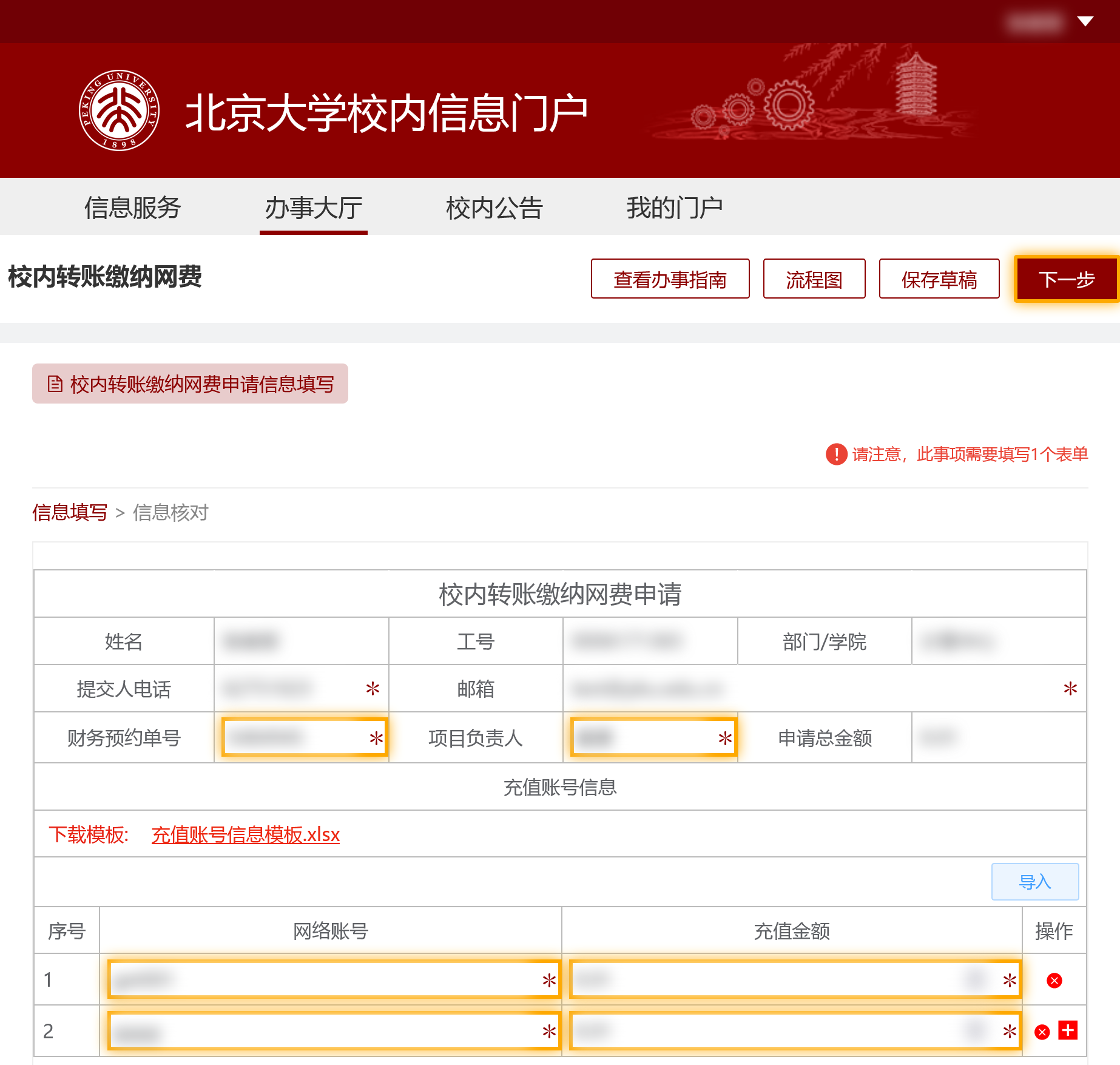Delete row 1 with red X icon
1120x1065 pixels.
tap(1054, 980)
